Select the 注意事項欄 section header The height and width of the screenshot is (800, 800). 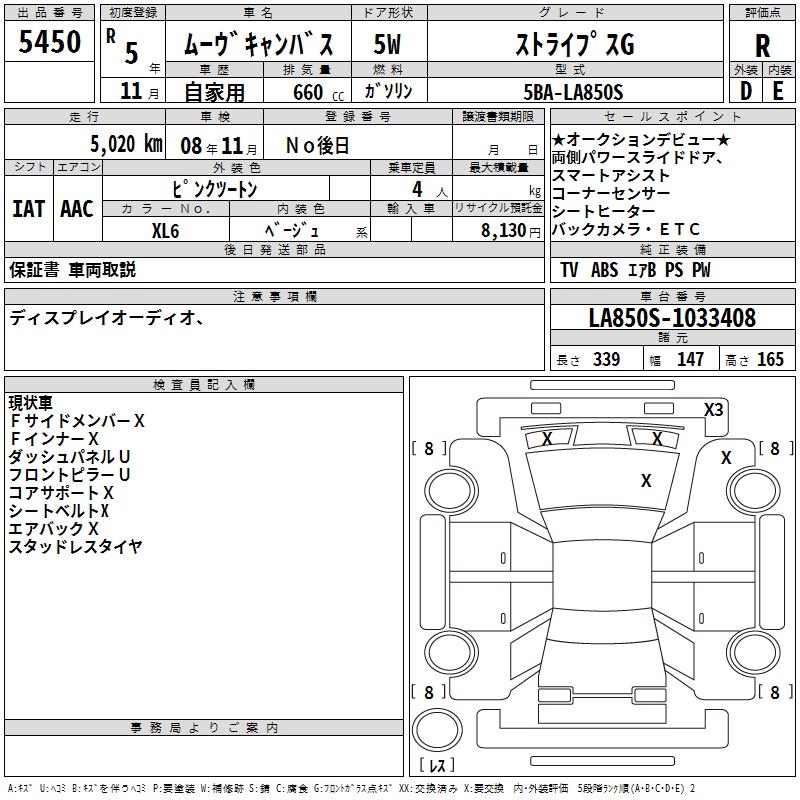(274, 296)
